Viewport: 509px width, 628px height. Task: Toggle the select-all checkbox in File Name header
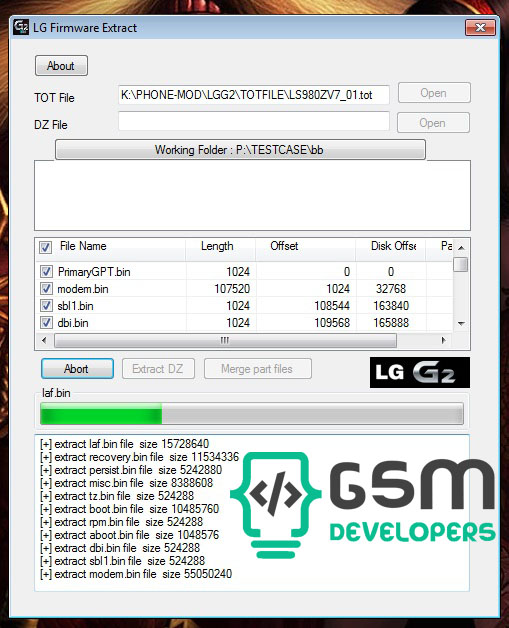tap(45, 247)
